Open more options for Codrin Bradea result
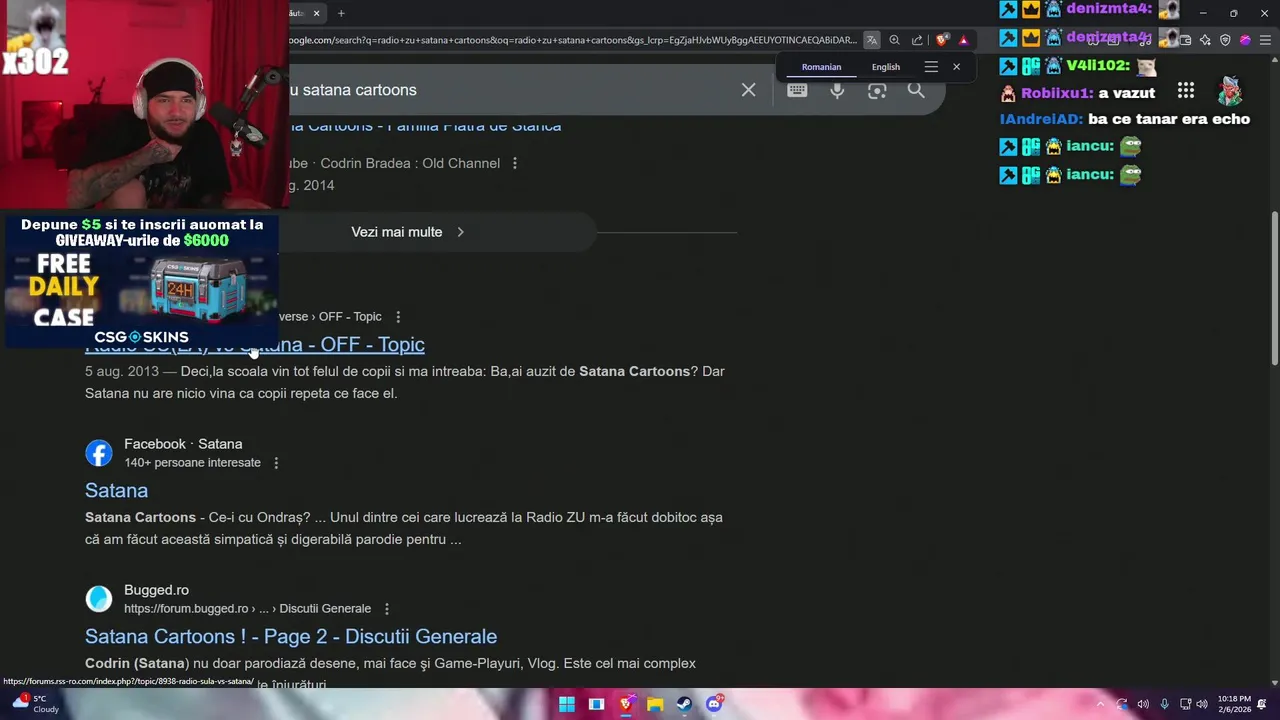Screen dimensions: 1280x720 pyautogui.click(x=515, y=163)
